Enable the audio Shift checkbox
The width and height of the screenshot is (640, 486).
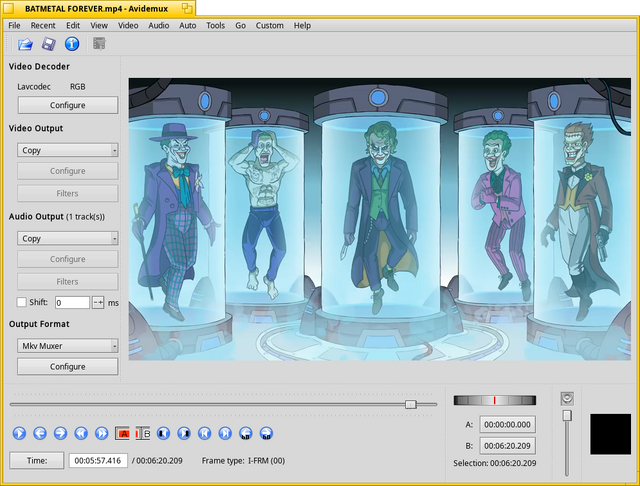point(21,302)
